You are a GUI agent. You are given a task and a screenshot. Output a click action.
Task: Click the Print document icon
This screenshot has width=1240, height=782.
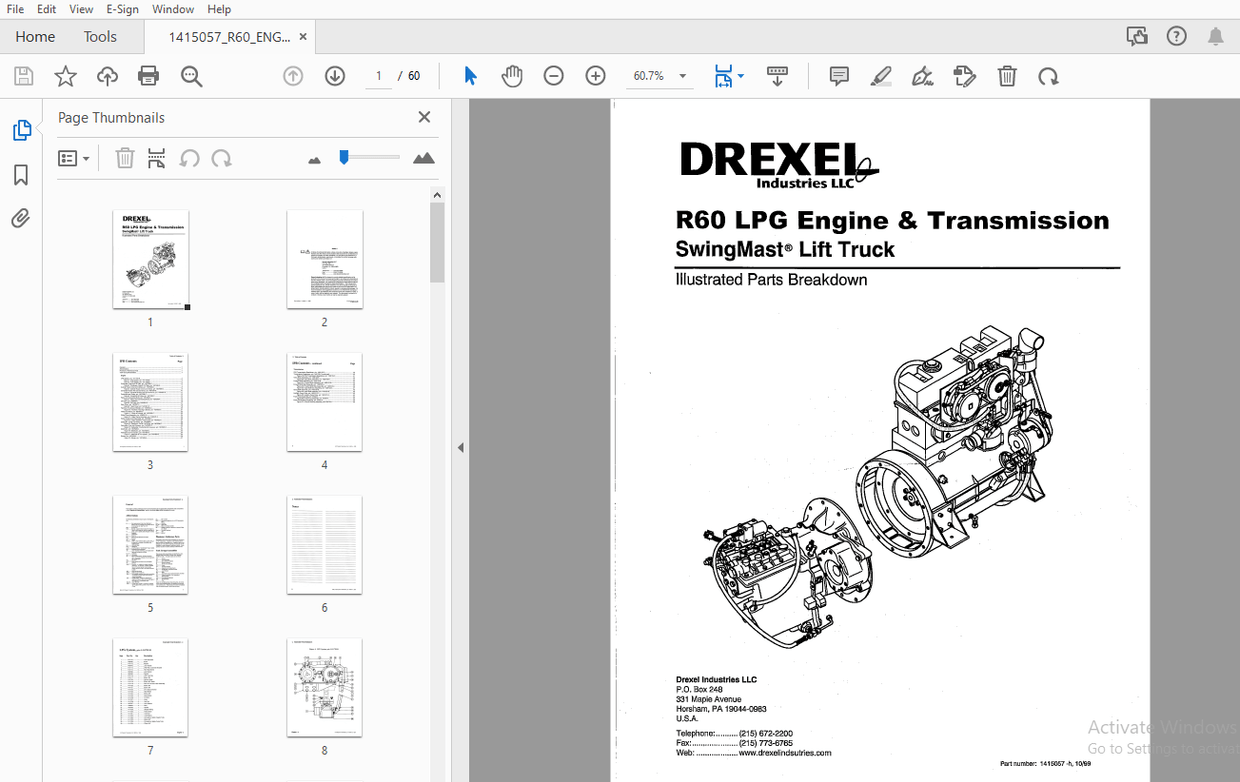coord(148,76)
